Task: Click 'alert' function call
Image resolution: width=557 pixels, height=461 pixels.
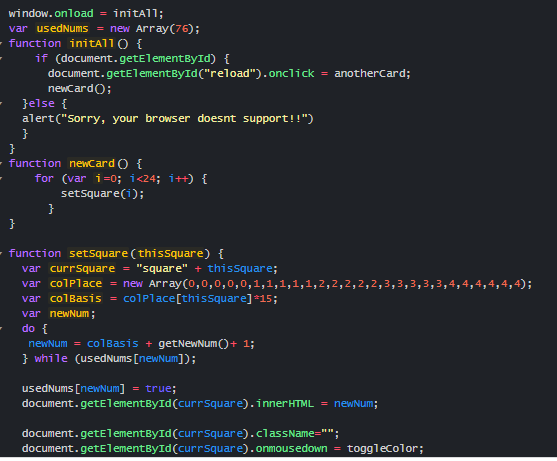Action: coord(38,118)
